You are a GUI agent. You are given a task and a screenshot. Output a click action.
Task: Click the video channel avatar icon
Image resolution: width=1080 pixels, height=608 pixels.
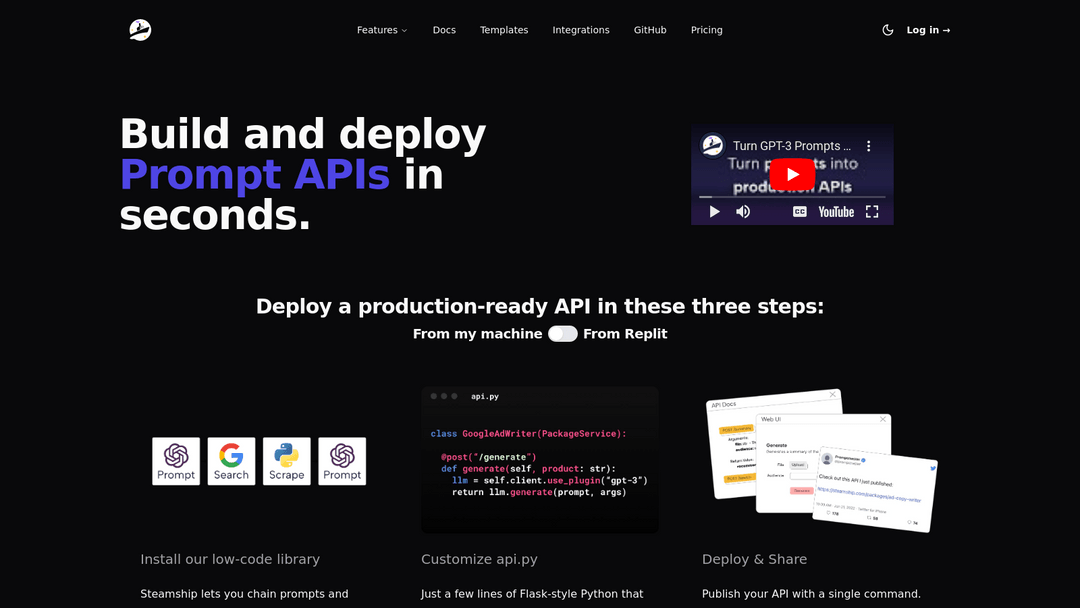coord(712,145)
